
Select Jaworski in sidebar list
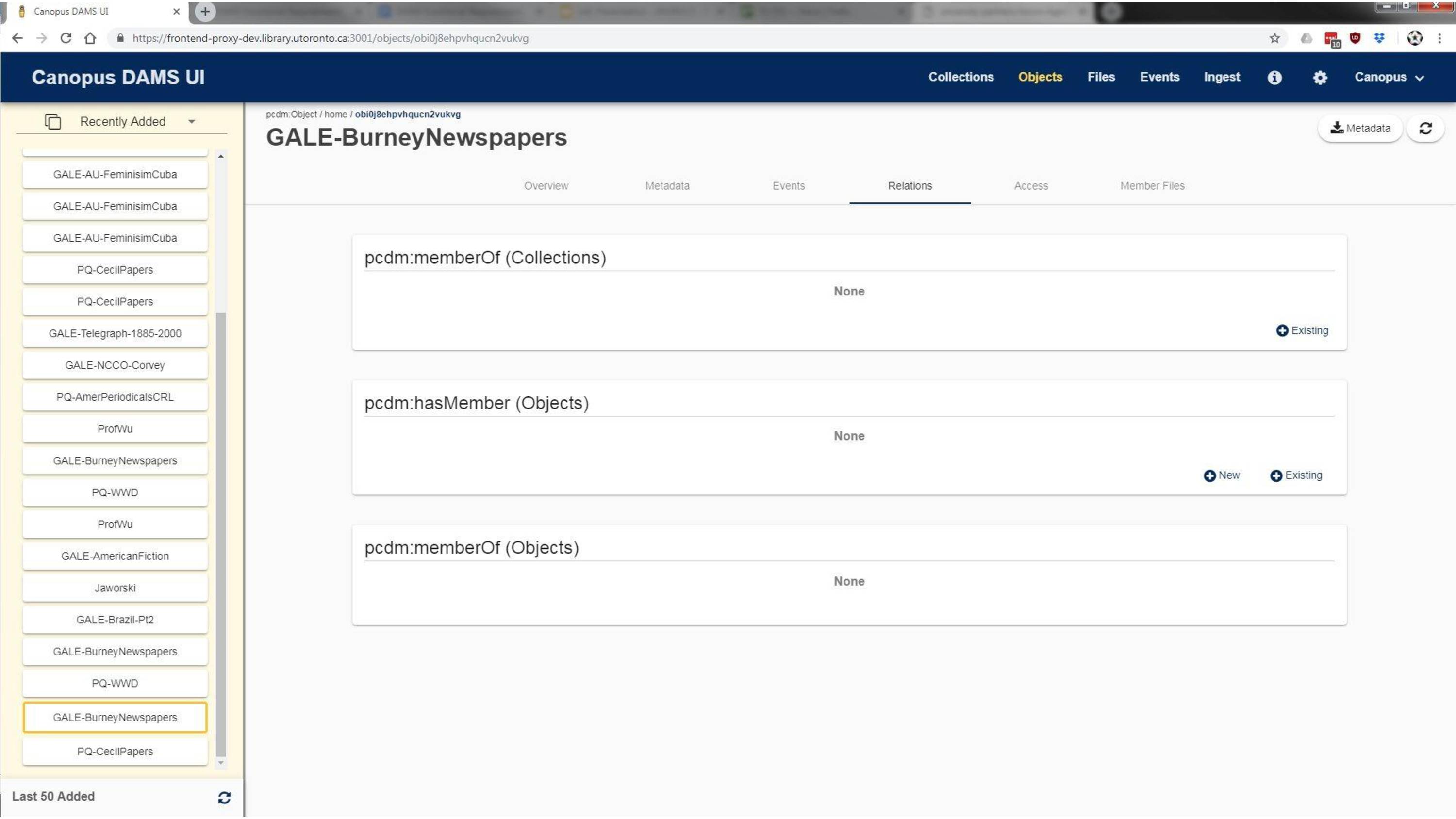click(115, 588)
